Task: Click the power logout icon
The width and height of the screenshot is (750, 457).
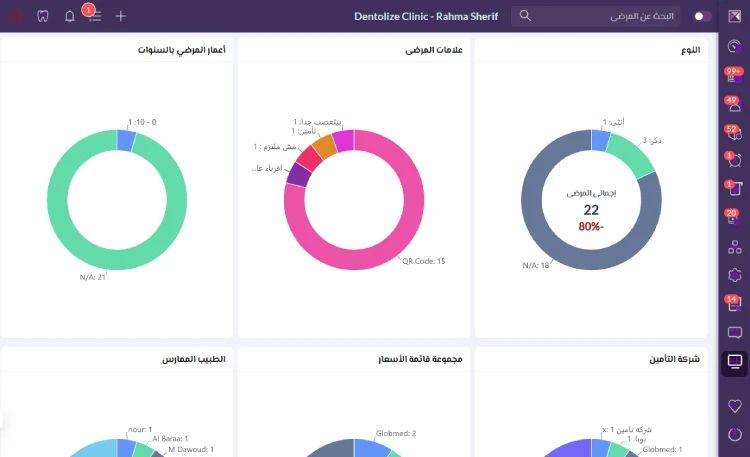Action: pyautogui.click(x=735, y=435)
